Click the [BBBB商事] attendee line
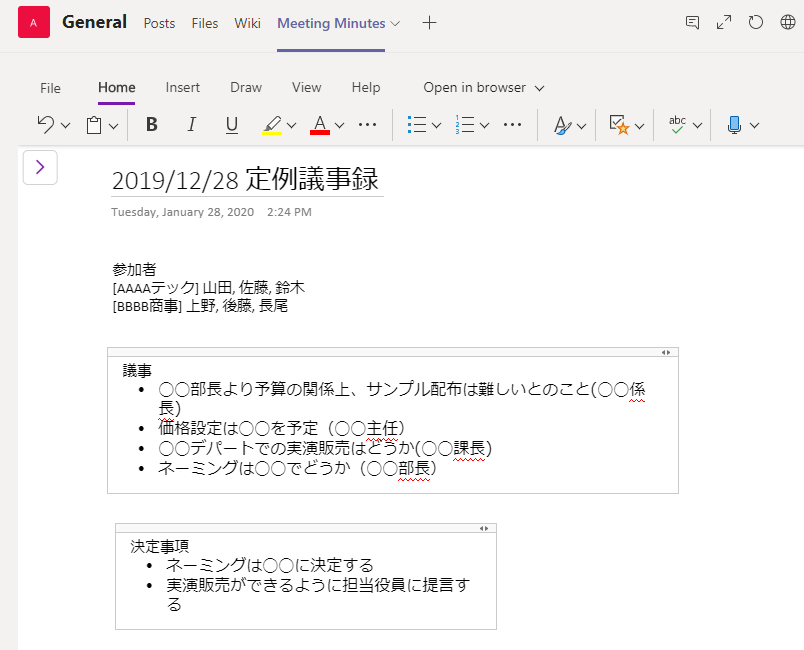 coord(200,306)
